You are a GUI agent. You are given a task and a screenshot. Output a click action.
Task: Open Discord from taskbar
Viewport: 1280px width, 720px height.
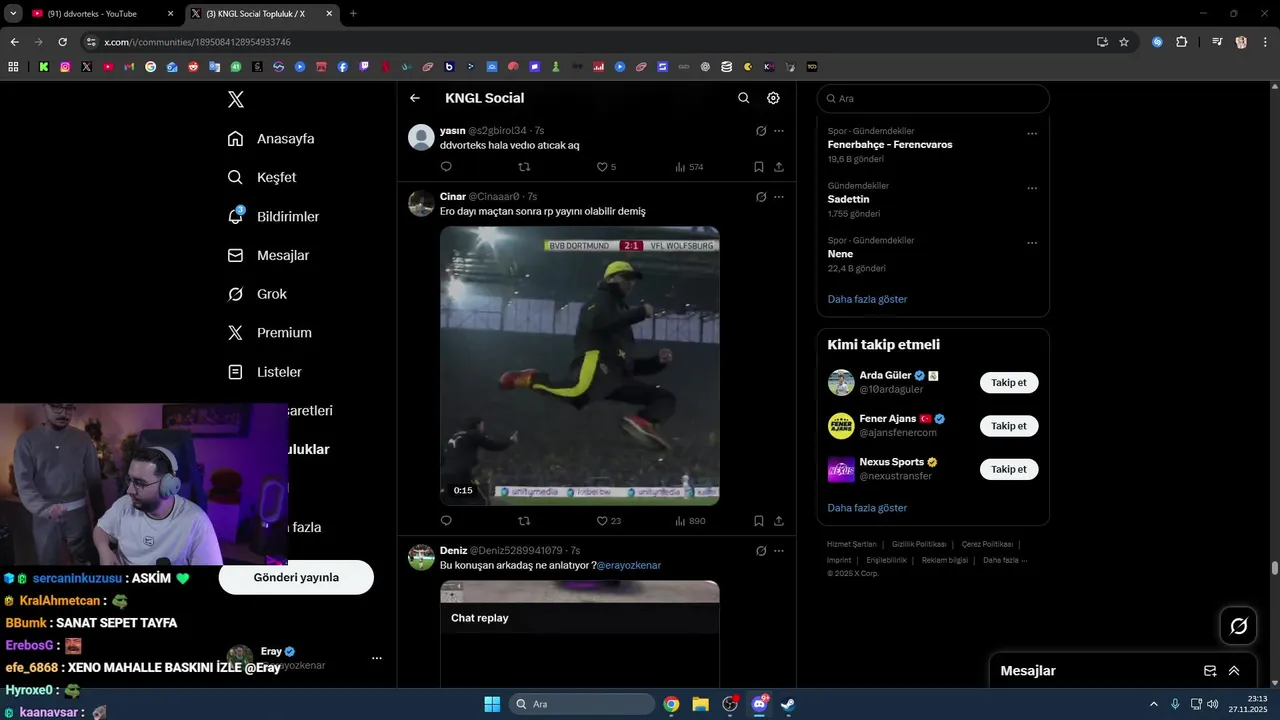pos(759,704)
